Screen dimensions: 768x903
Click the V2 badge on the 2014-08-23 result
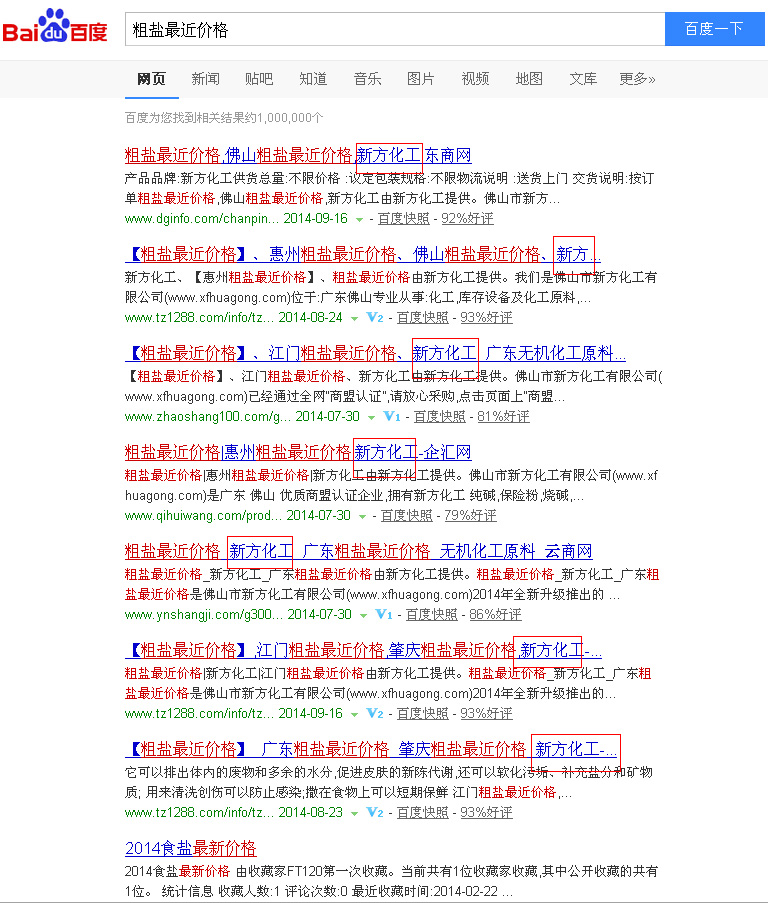(x=375, y=813)
